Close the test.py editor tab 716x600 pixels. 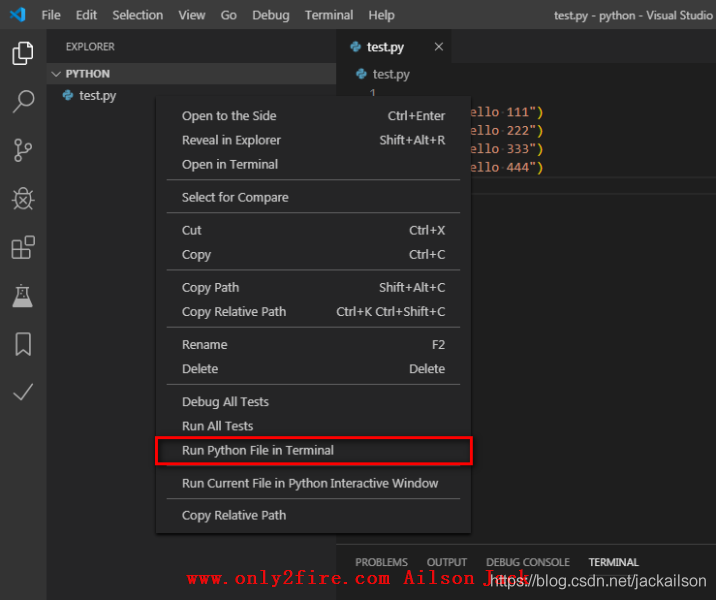[x=439, y=47]
